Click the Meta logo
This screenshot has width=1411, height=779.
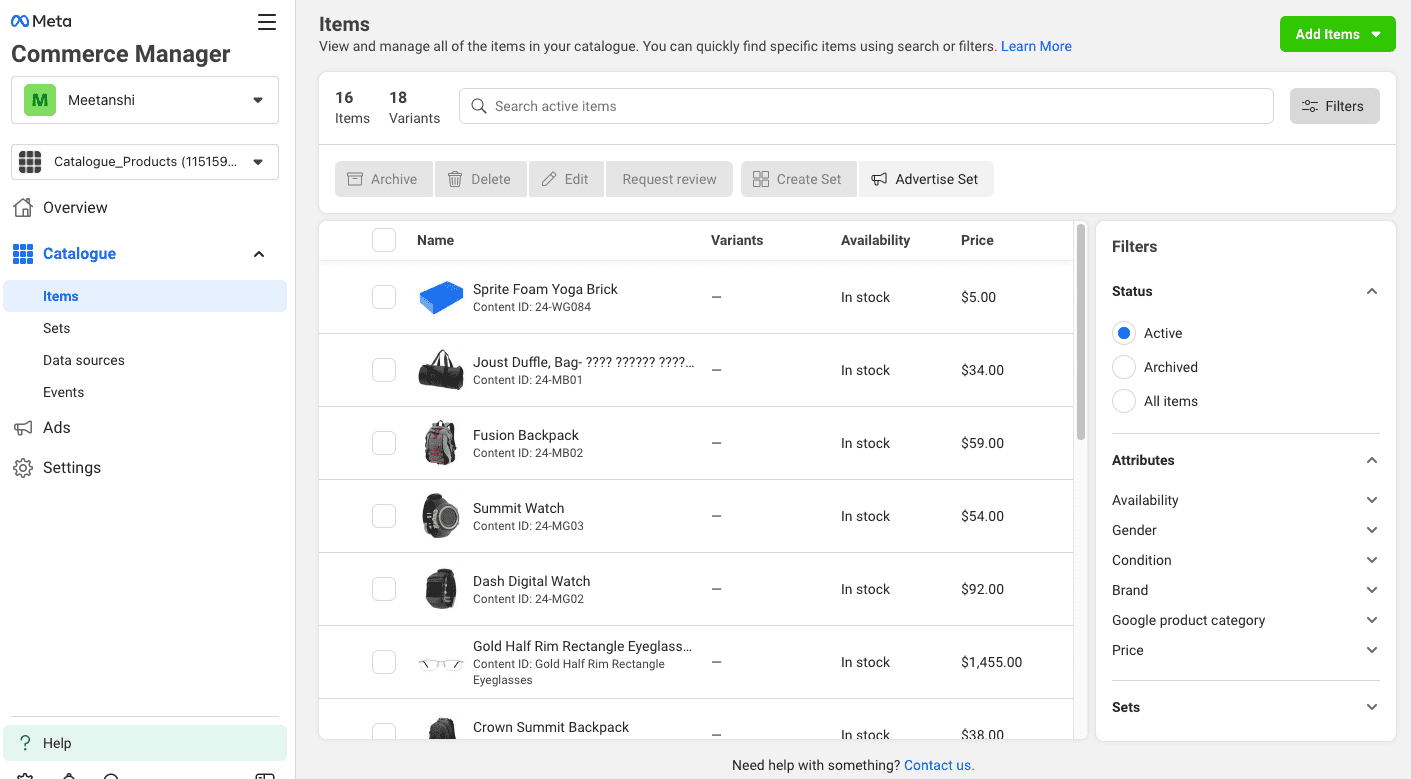(x=41, y=21)
